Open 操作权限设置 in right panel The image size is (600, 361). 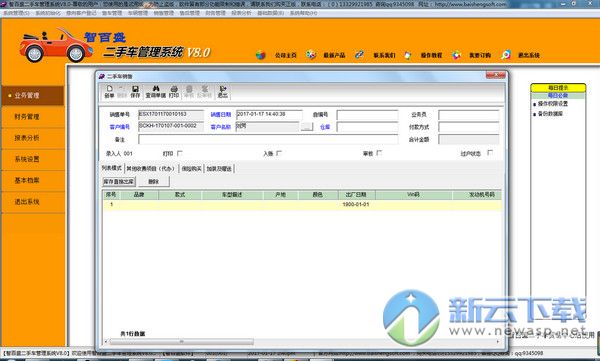(x=553, y=104)
